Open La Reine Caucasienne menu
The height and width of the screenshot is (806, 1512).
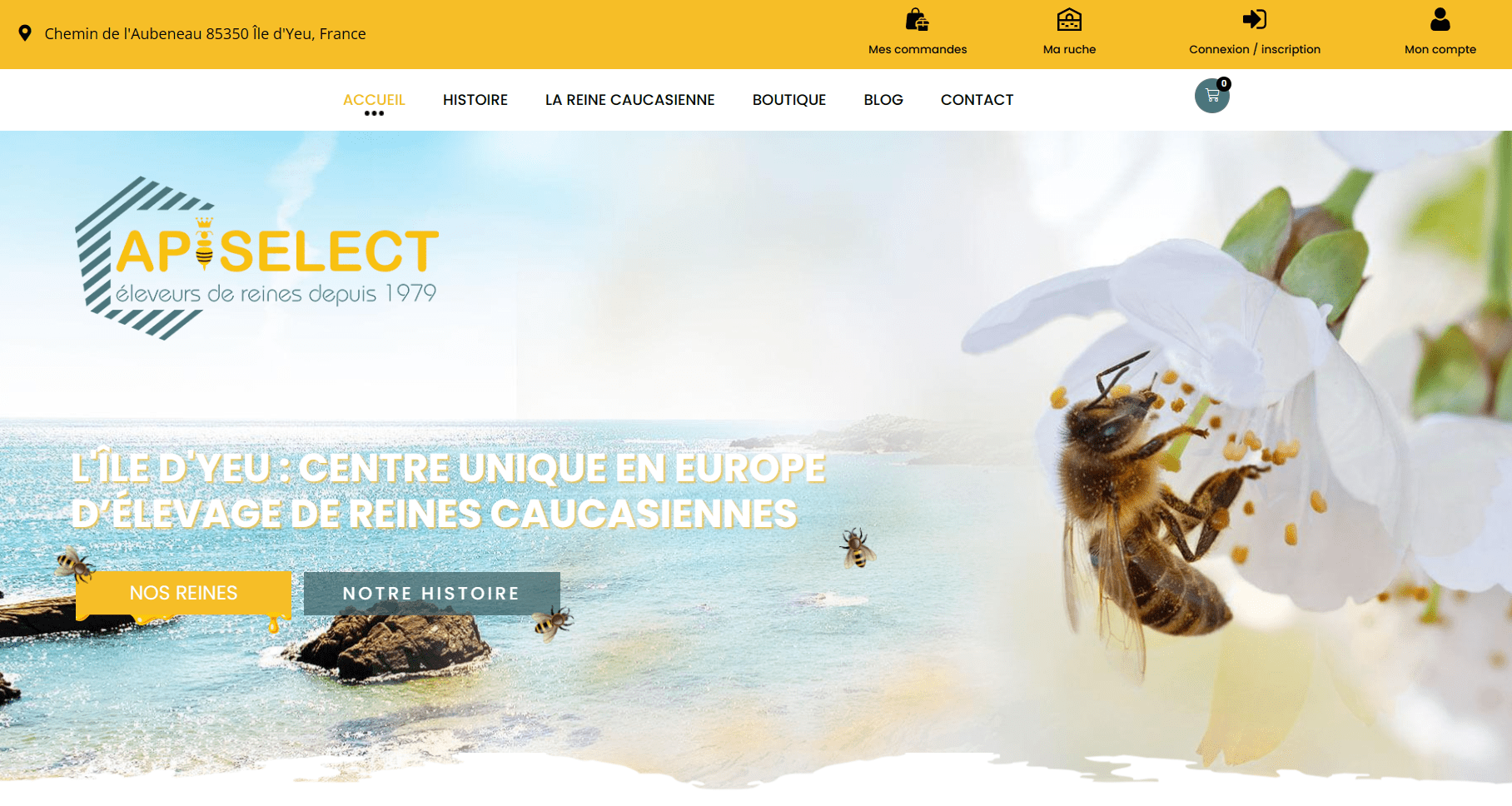tap(630, 100)
